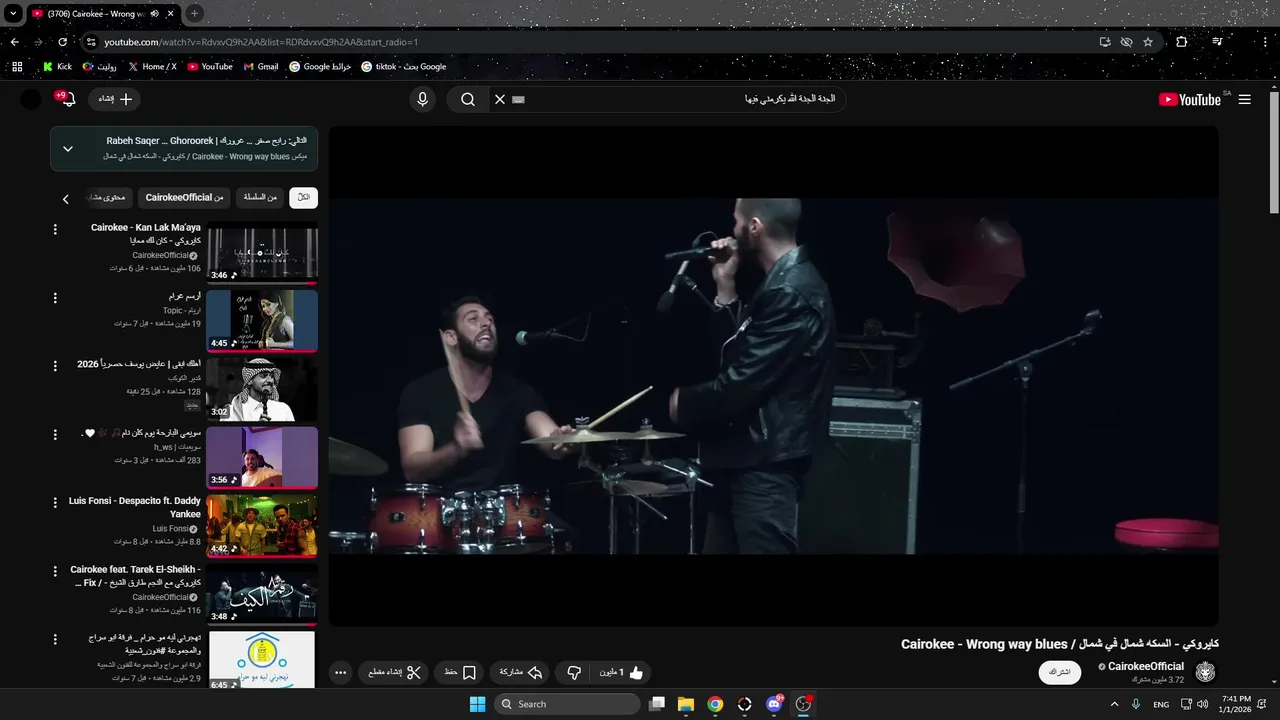The width and height of the screenshot is (1280, 720).
Task: Bookmark this page with the star icon
Action: pos(1148,42)
